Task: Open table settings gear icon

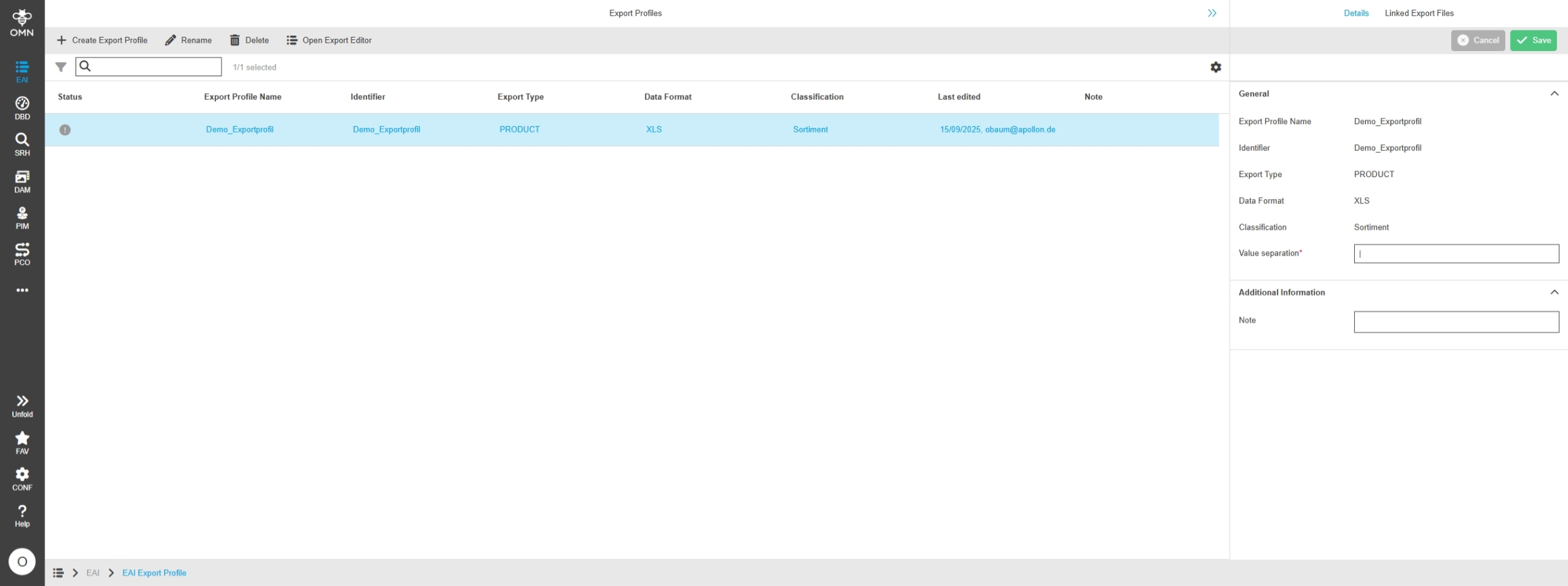Action: point(1215,67)
